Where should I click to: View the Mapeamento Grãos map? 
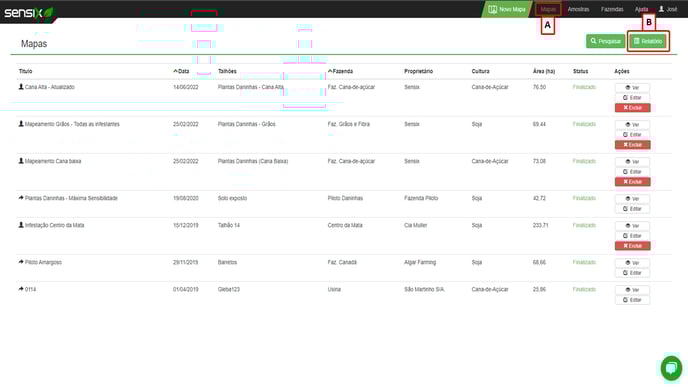[x=632, y=125]
